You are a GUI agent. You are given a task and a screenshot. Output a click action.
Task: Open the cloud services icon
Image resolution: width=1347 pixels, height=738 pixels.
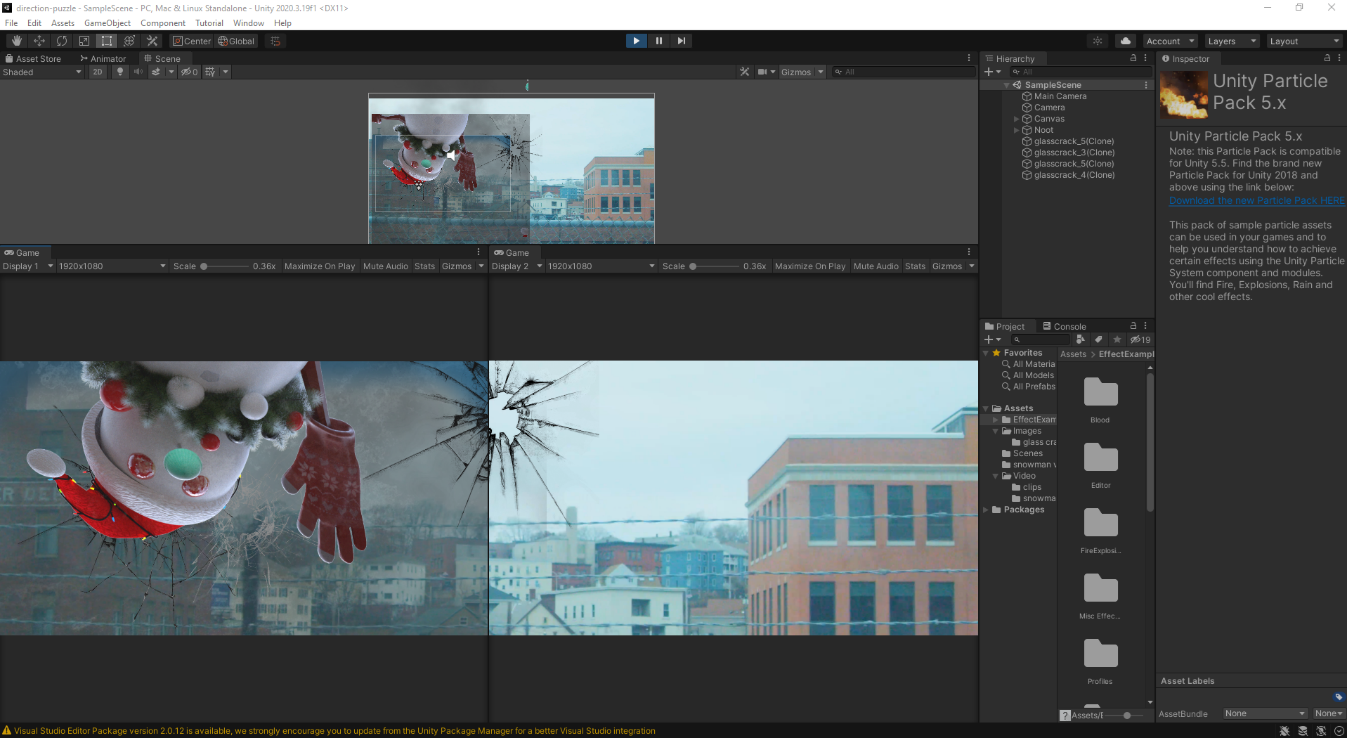pos(1126,41)
